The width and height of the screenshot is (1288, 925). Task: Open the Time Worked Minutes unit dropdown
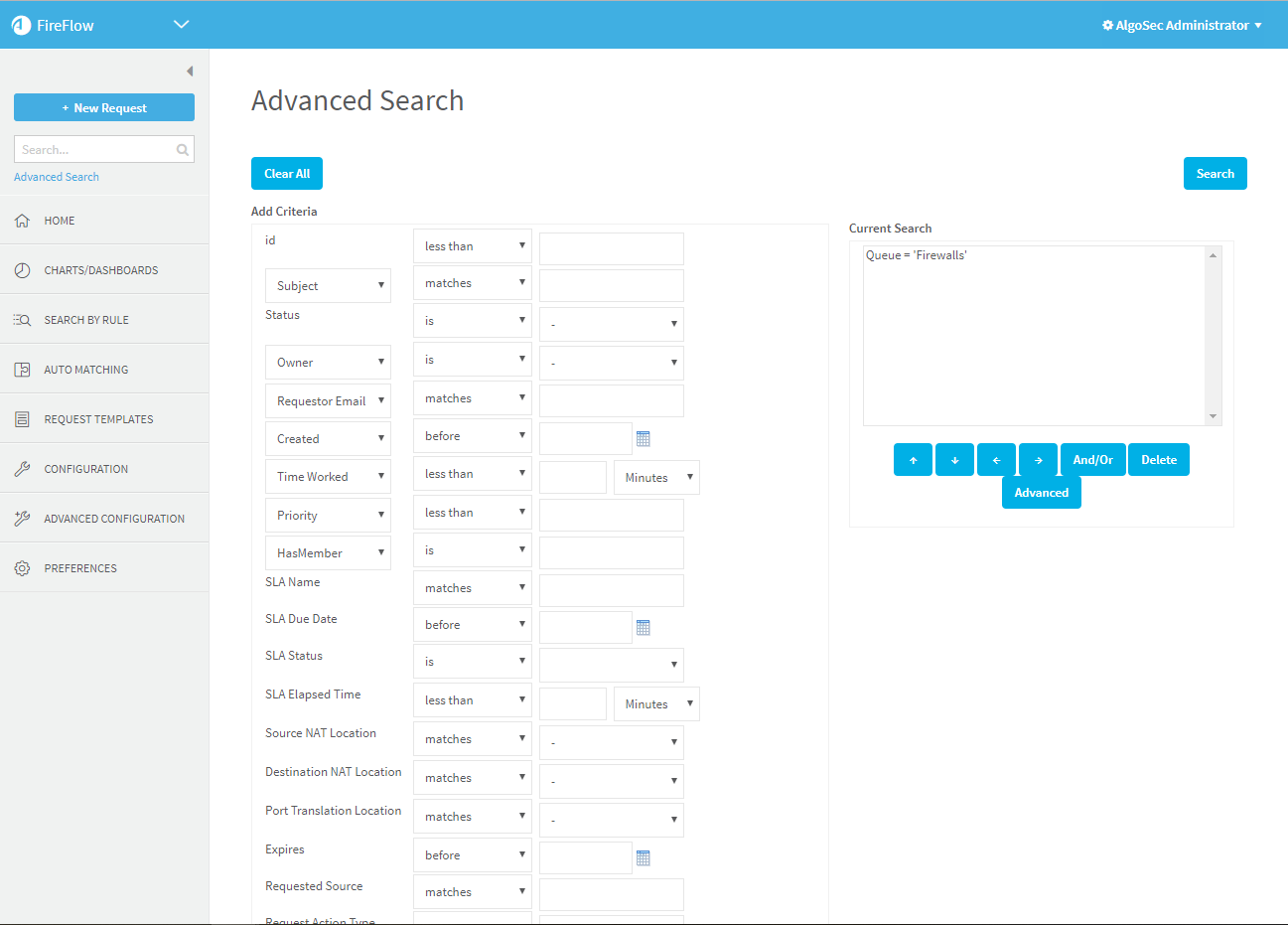coord(656,478)
